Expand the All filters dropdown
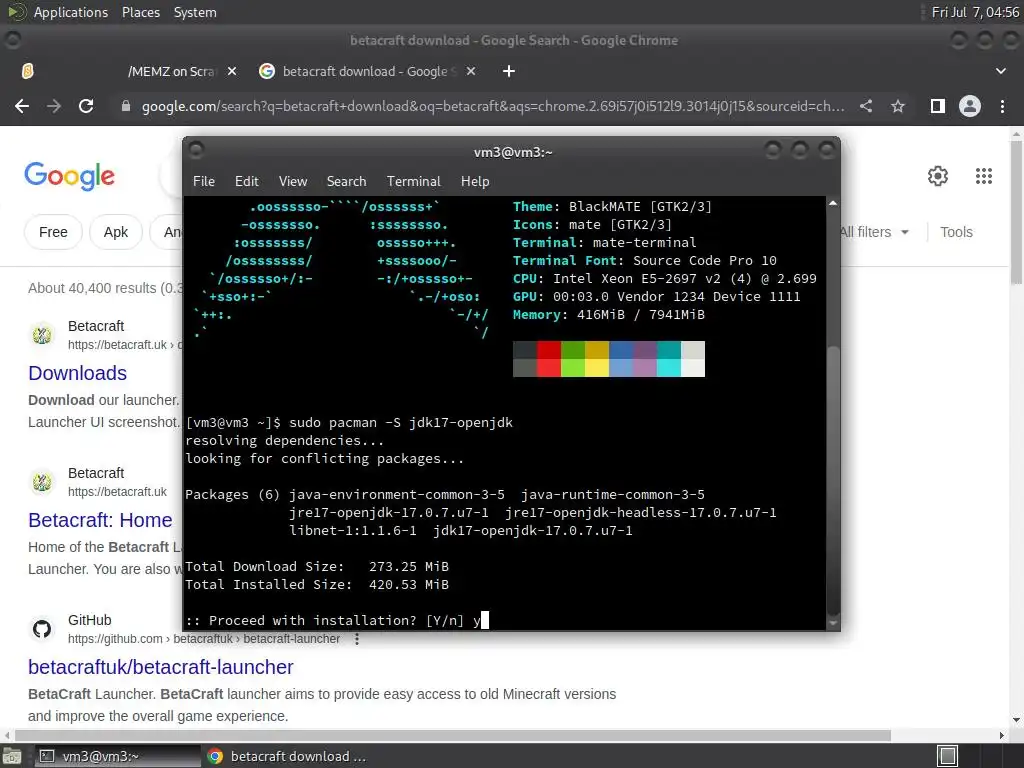The height and width of the screenshot is (768, 1024). point(874,232)
